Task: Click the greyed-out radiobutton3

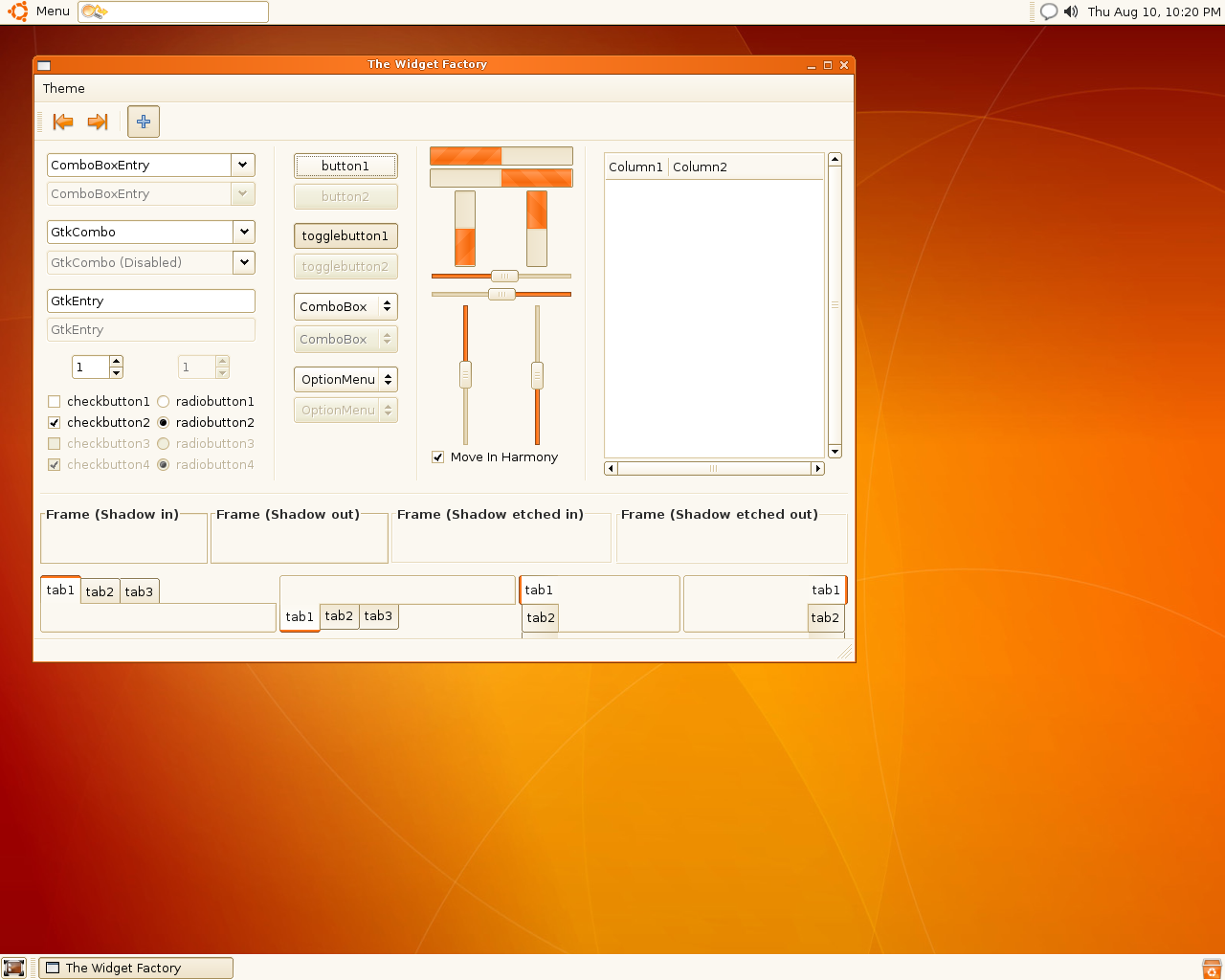Action: click(164, 444)
